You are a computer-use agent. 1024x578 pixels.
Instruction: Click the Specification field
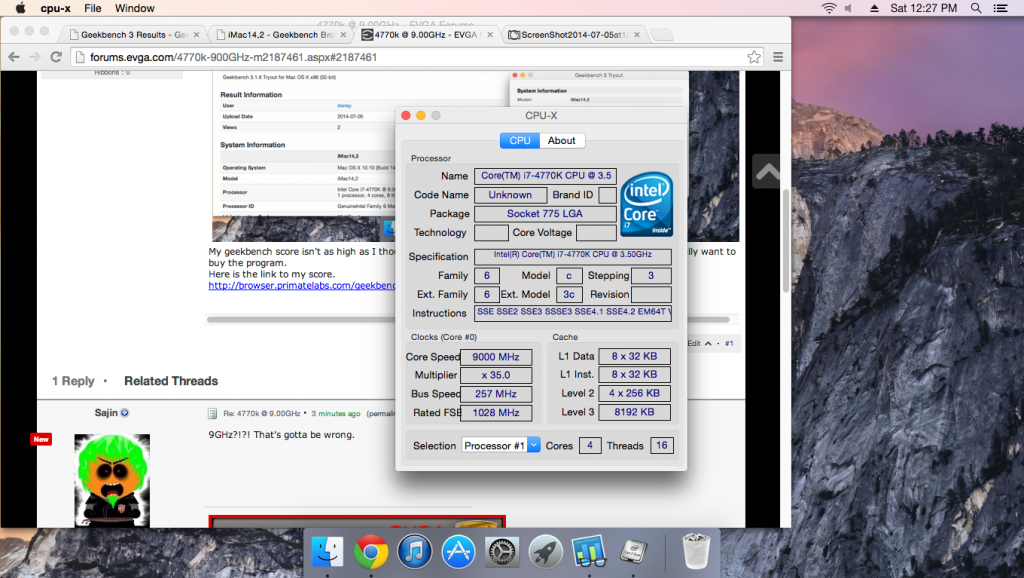pos(573,256)
